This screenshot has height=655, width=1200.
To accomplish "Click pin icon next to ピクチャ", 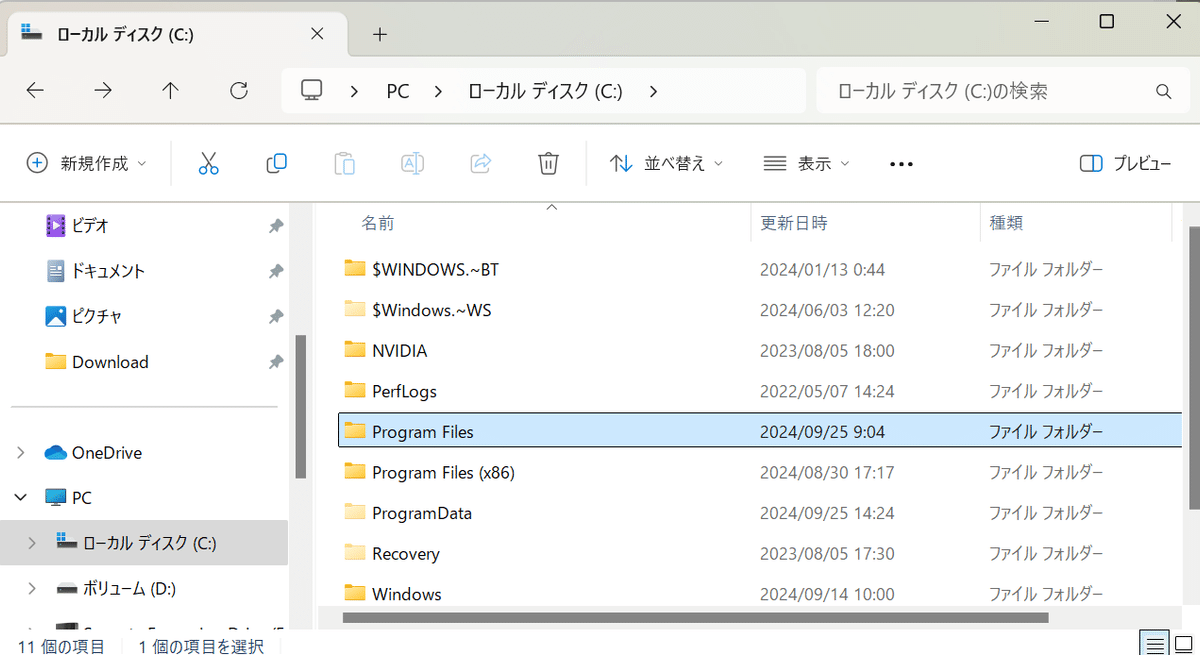I will point(275,317).
